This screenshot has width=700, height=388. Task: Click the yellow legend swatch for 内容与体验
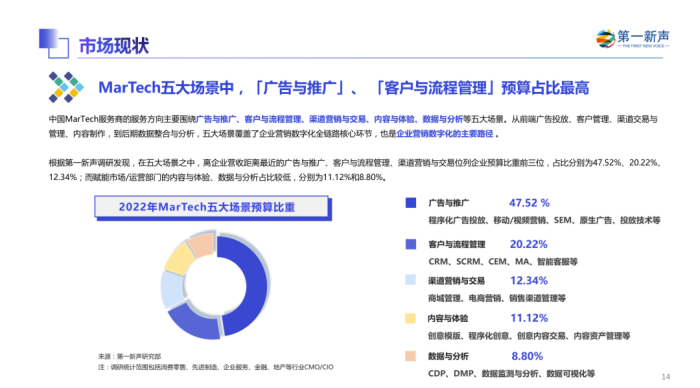pos(411,318)
